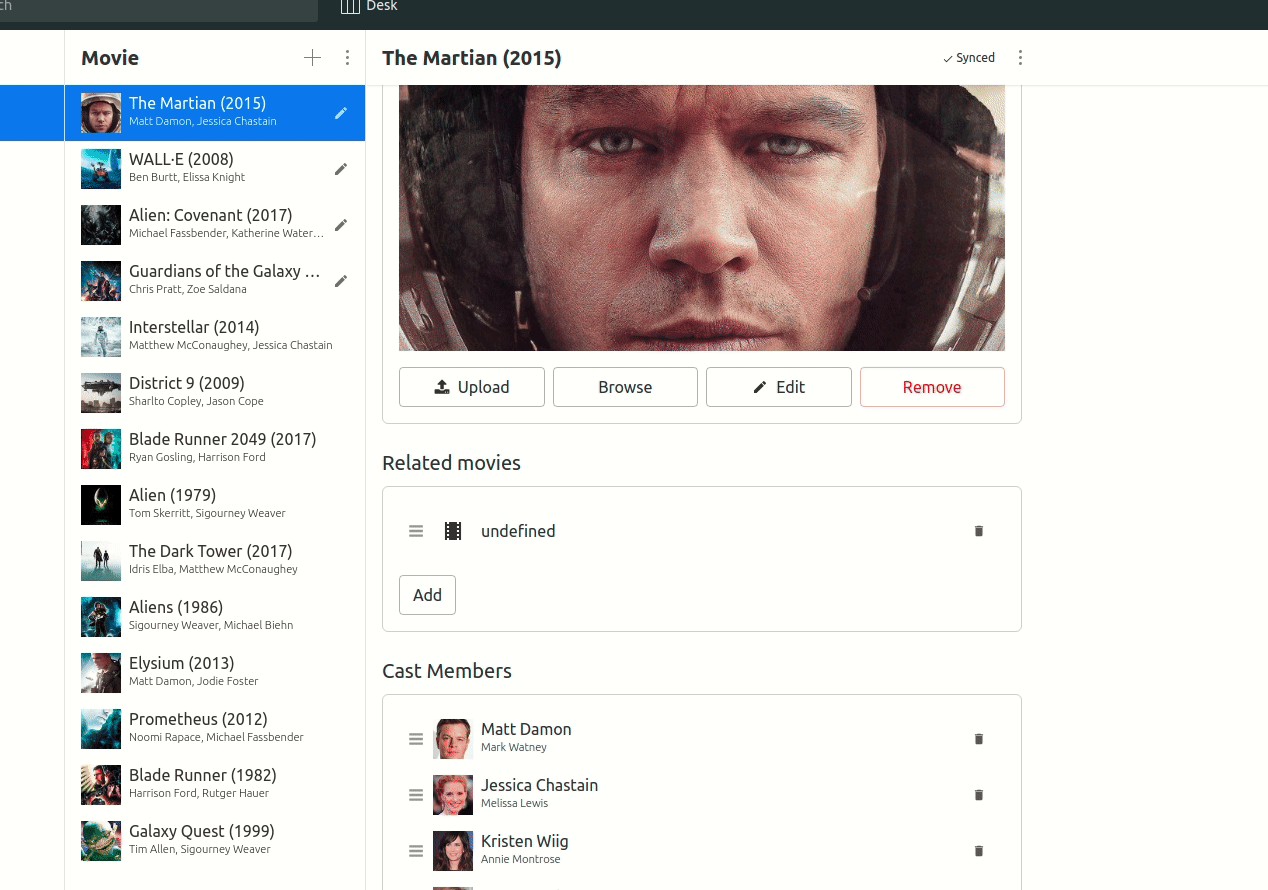Click The Martian poster image

702,218
